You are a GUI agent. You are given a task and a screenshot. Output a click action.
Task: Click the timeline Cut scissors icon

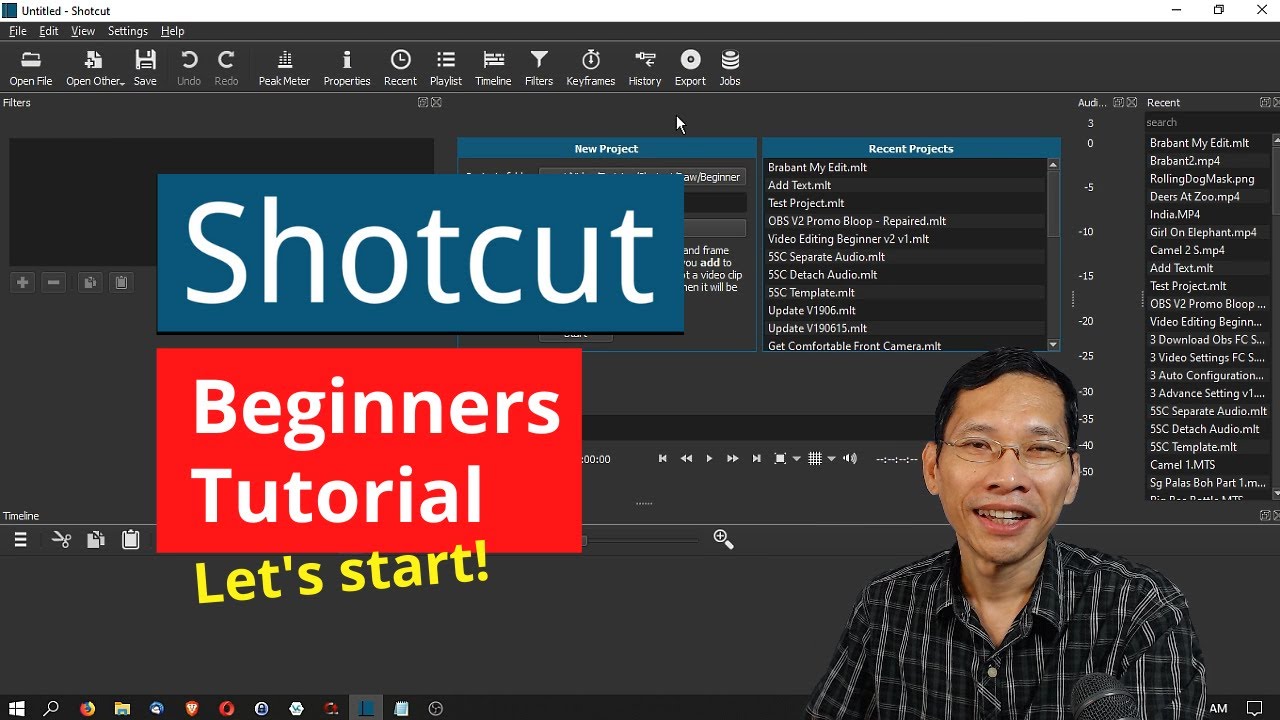pos(62,540)
